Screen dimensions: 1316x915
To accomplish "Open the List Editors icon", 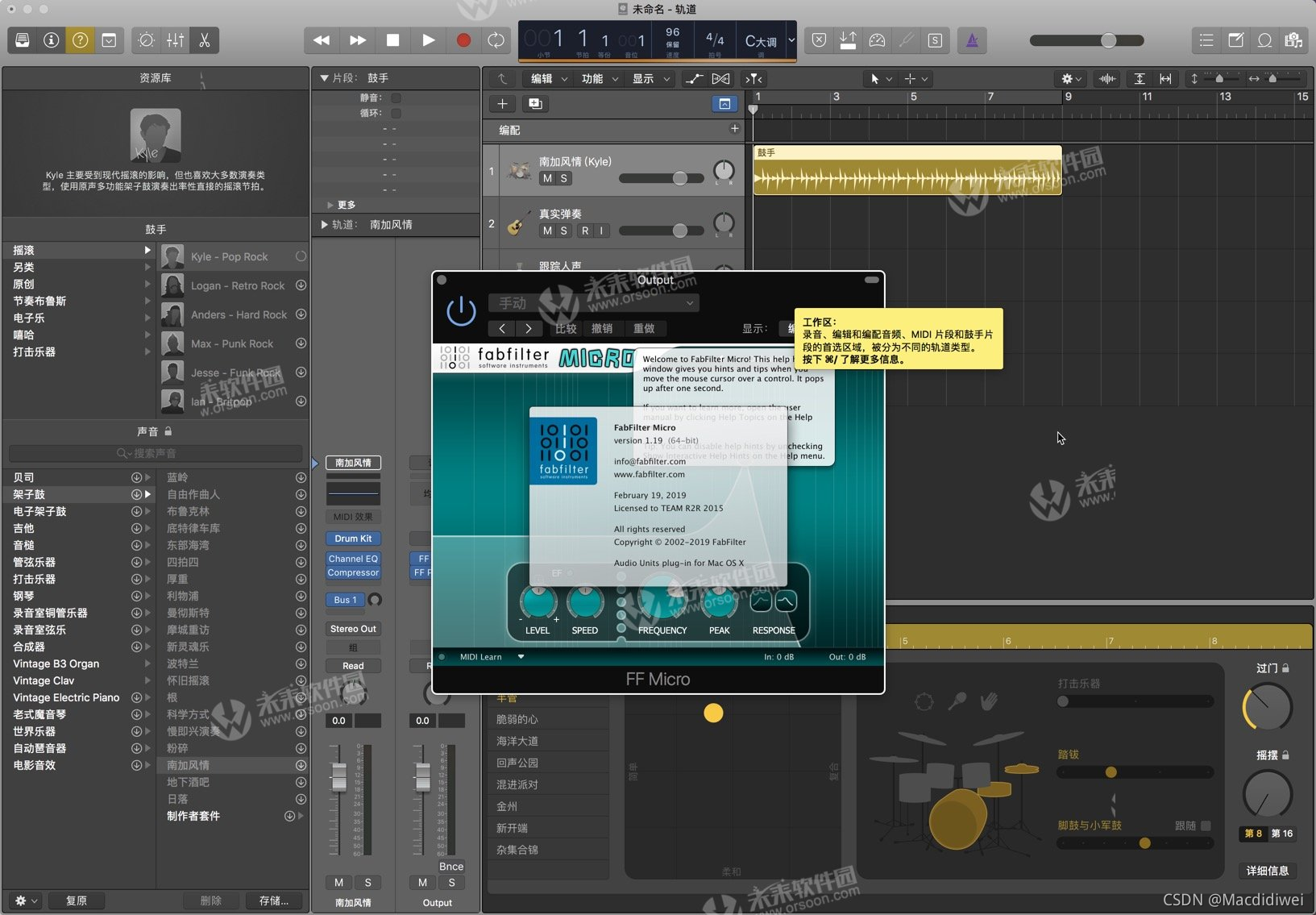I will [x=1206, y=40].
